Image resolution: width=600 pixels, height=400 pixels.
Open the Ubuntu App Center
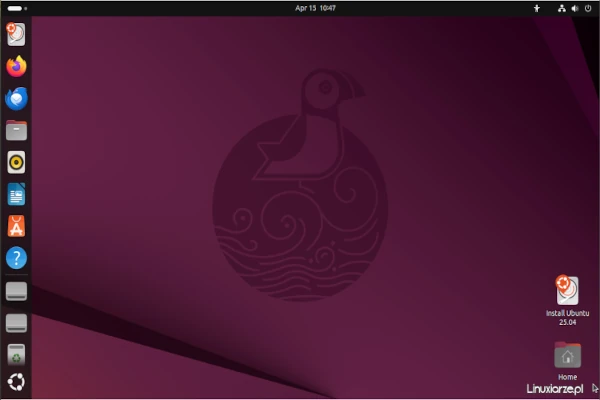[16, 226]
